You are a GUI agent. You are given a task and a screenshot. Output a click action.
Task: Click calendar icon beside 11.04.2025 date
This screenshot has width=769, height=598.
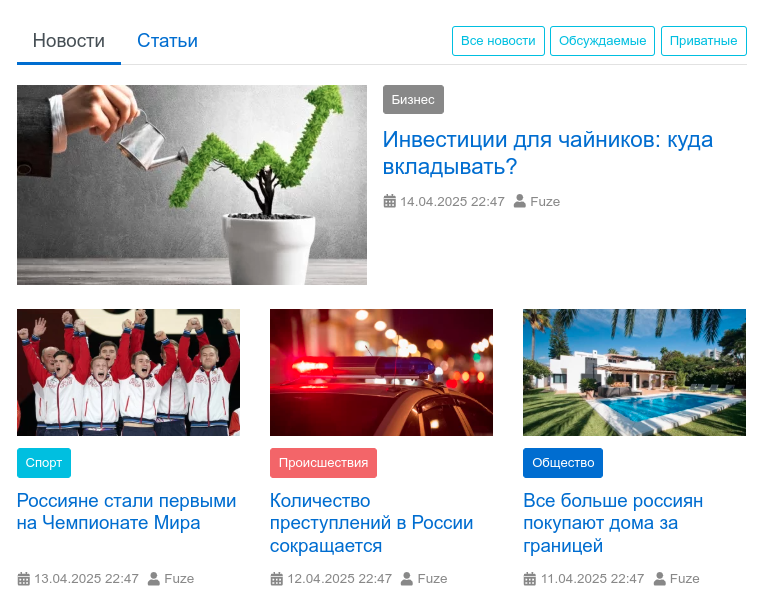[530, 579]
